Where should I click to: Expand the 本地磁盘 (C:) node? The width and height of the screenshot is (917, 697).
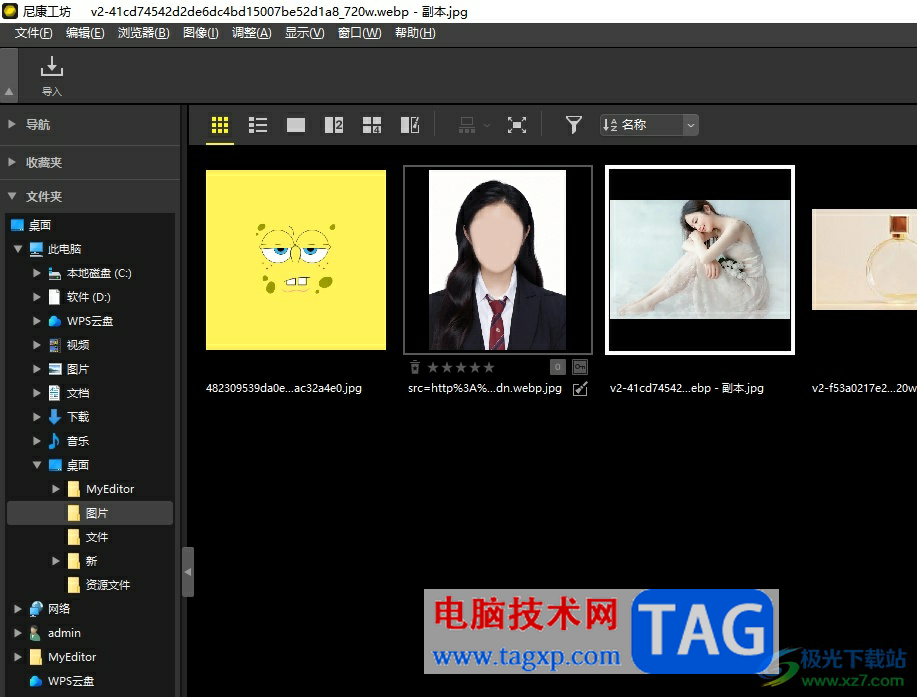pos(37,273)
